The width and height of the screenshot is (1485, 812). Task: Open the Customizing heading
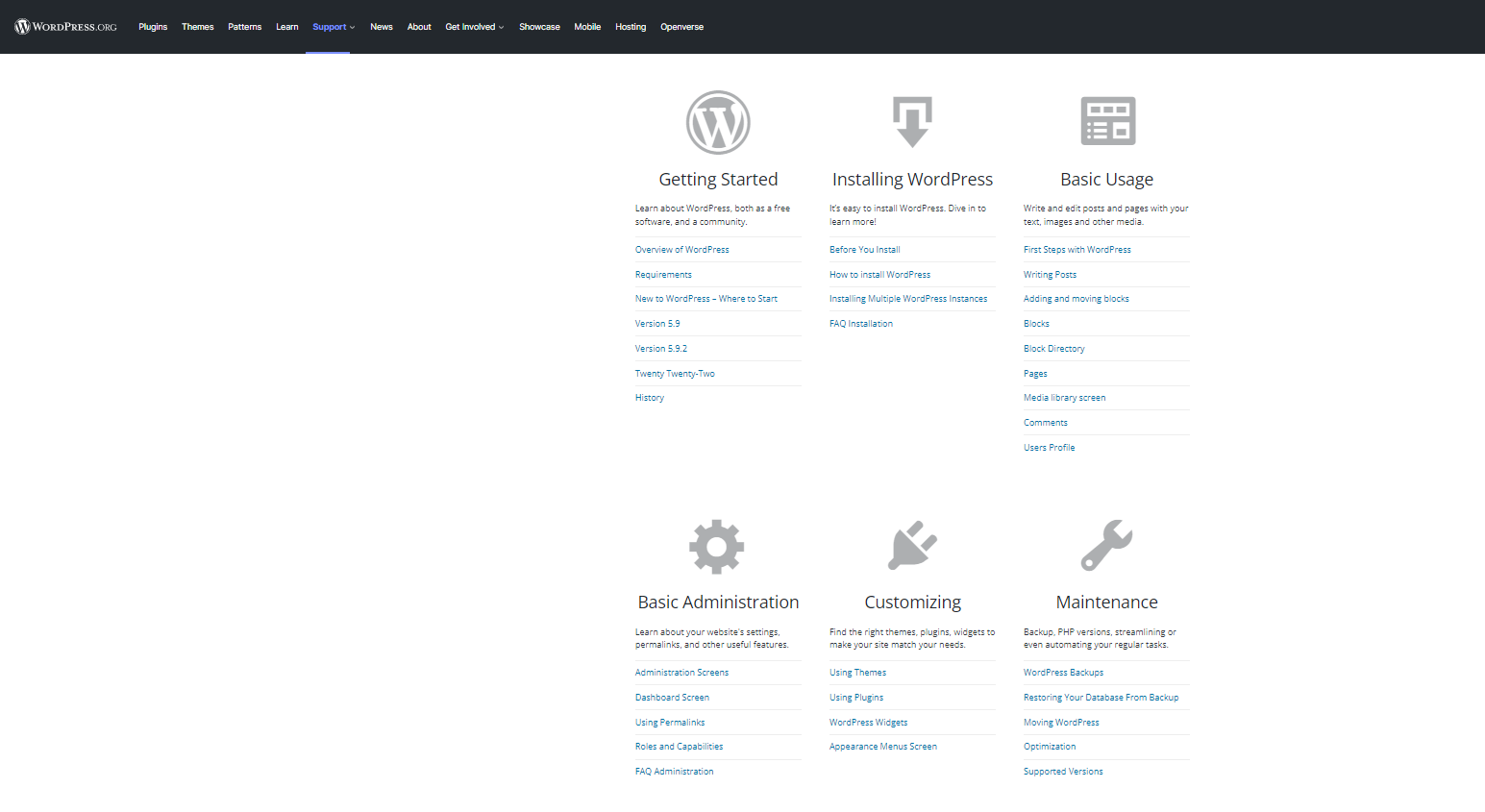tap(912, 603)
